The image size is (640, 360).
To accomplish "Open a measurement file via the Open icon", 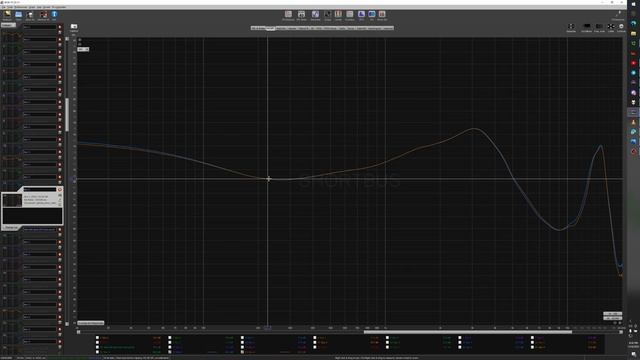I will click(x=18, y=15).
